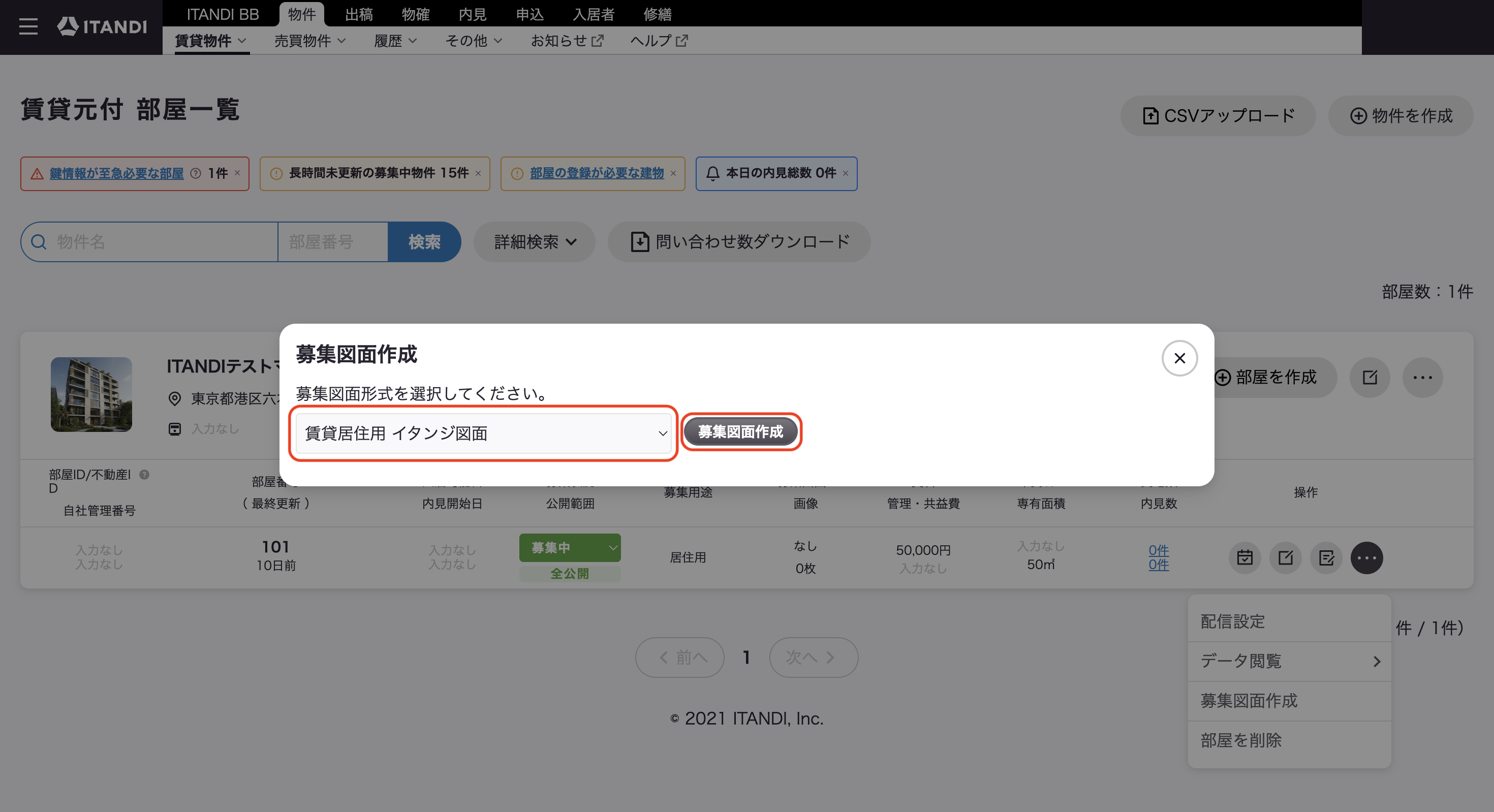This screenshot has height=812, width=1494.
Task: Click the ITANDI logo
Action: [x=102, y=27]
